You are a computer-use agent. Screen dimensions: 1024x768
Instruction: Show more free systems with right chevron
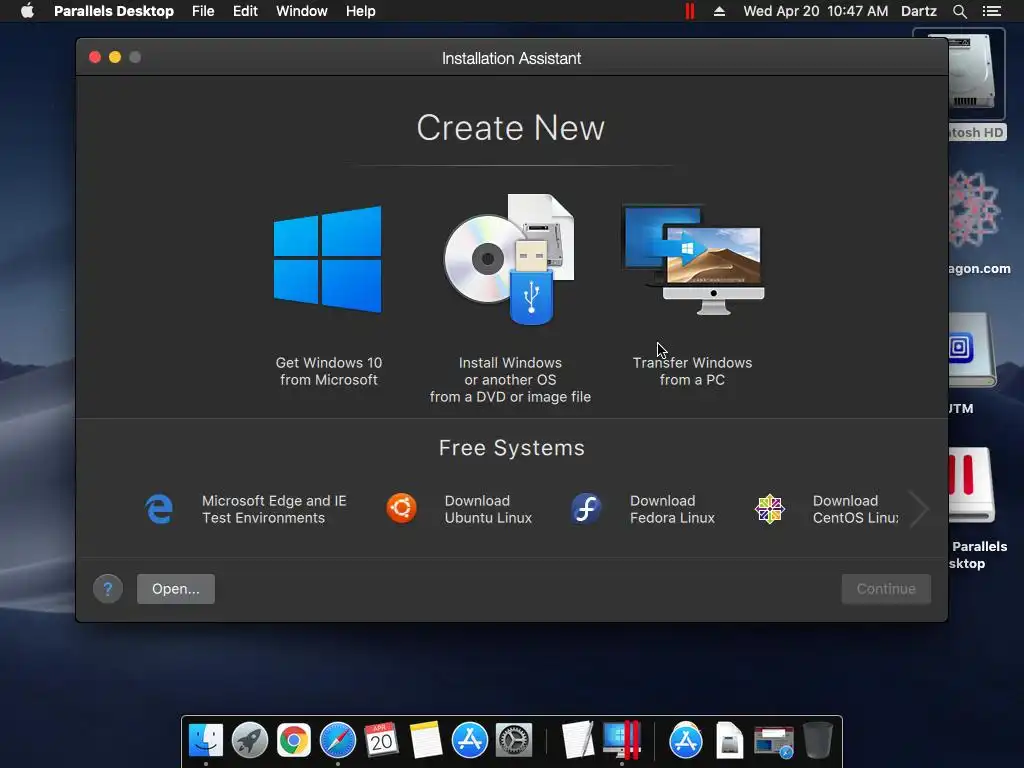919,509
